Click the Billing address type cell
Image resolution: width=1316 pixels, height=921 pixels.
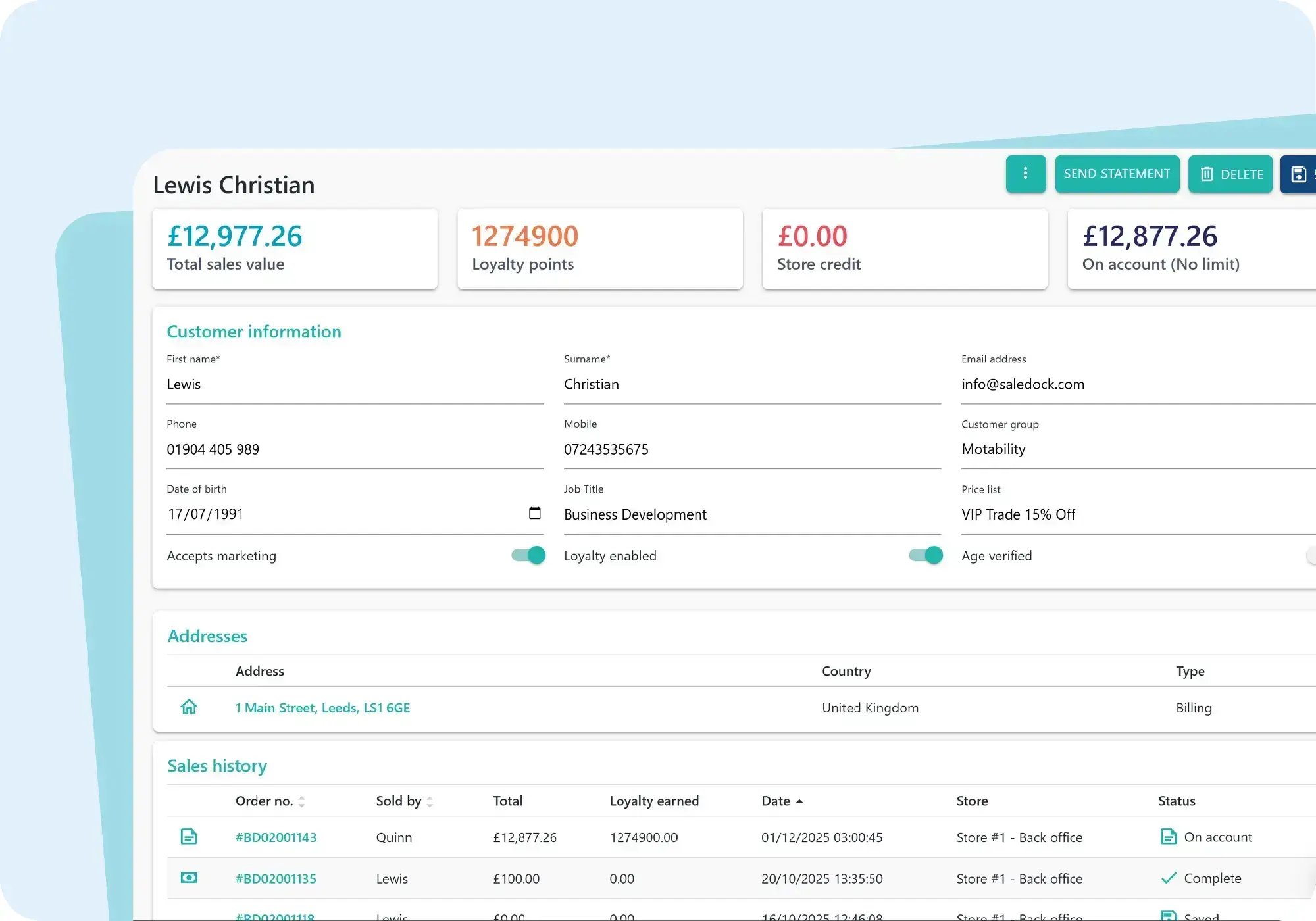1194,708
